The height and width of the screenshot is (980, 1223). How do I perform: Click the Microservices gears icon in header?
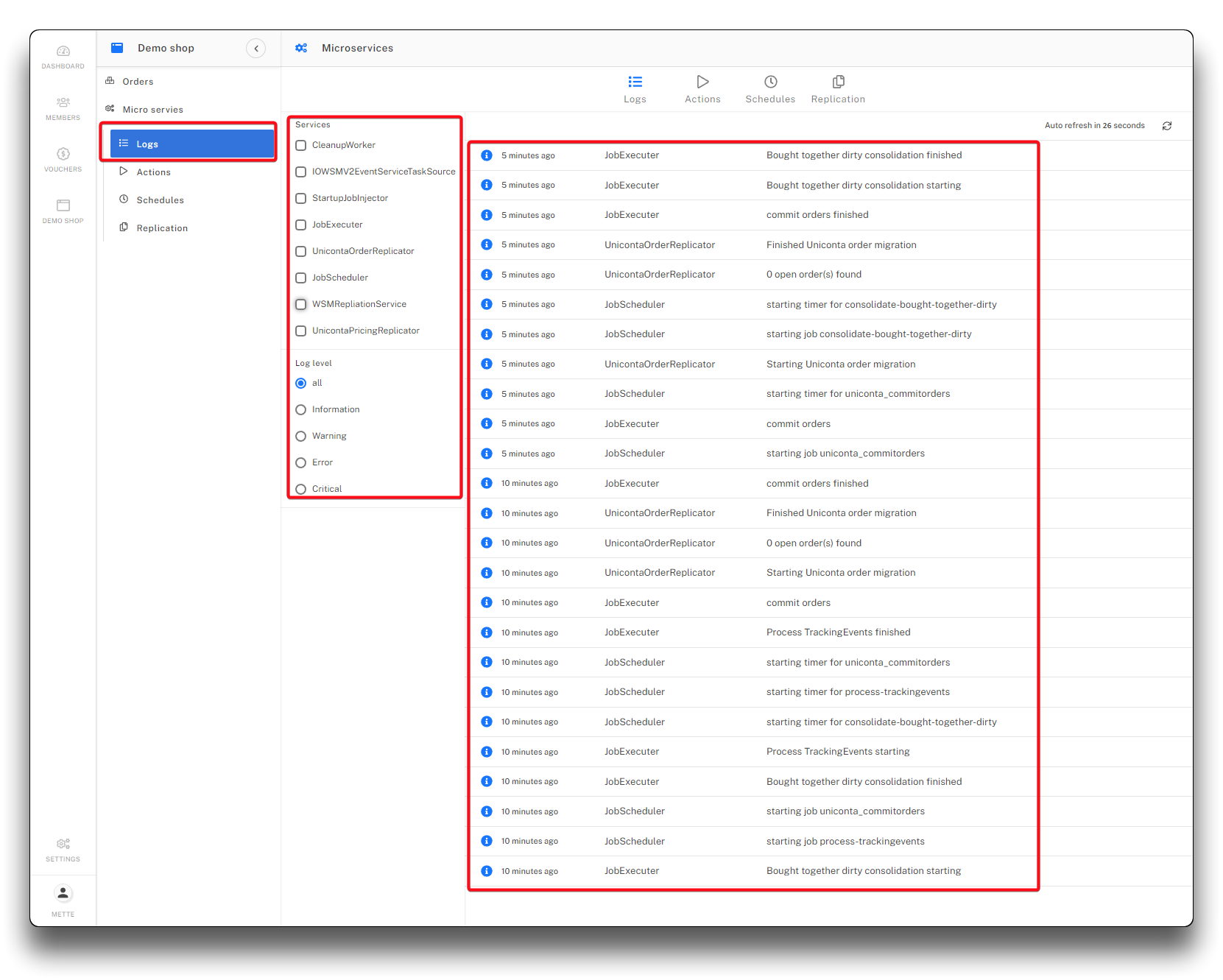tap(301, 49)
